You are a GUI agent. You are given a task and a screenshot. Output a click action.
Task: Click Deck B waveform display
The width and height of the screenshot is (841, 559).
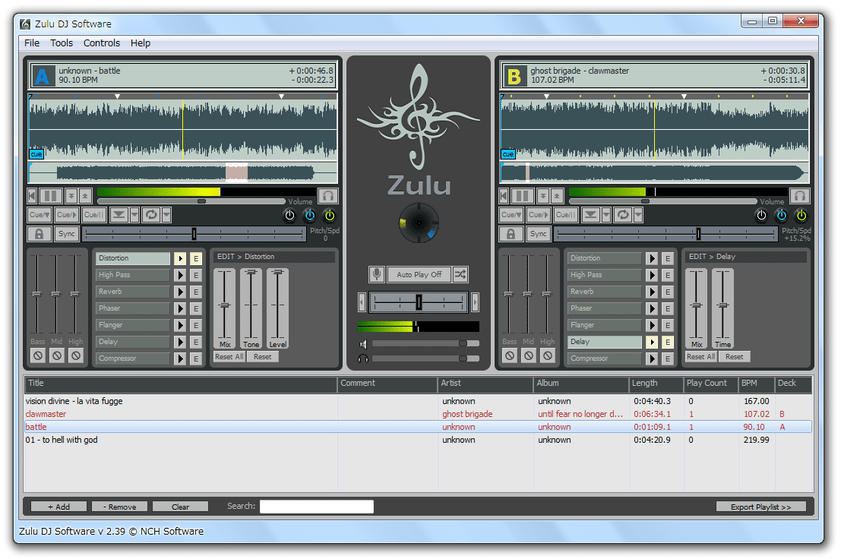[654, 129]
